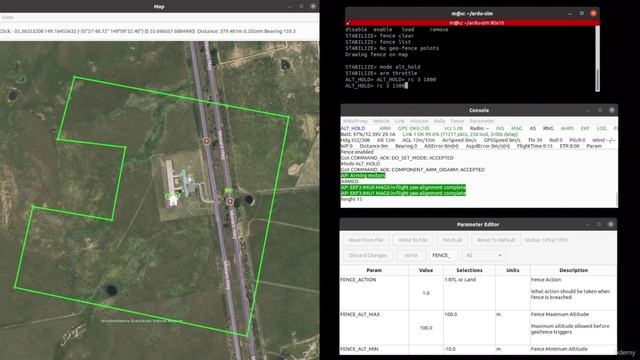Click the battery status line in Console
Viewport: 640px width, 360px height.
tap(368, 134)
